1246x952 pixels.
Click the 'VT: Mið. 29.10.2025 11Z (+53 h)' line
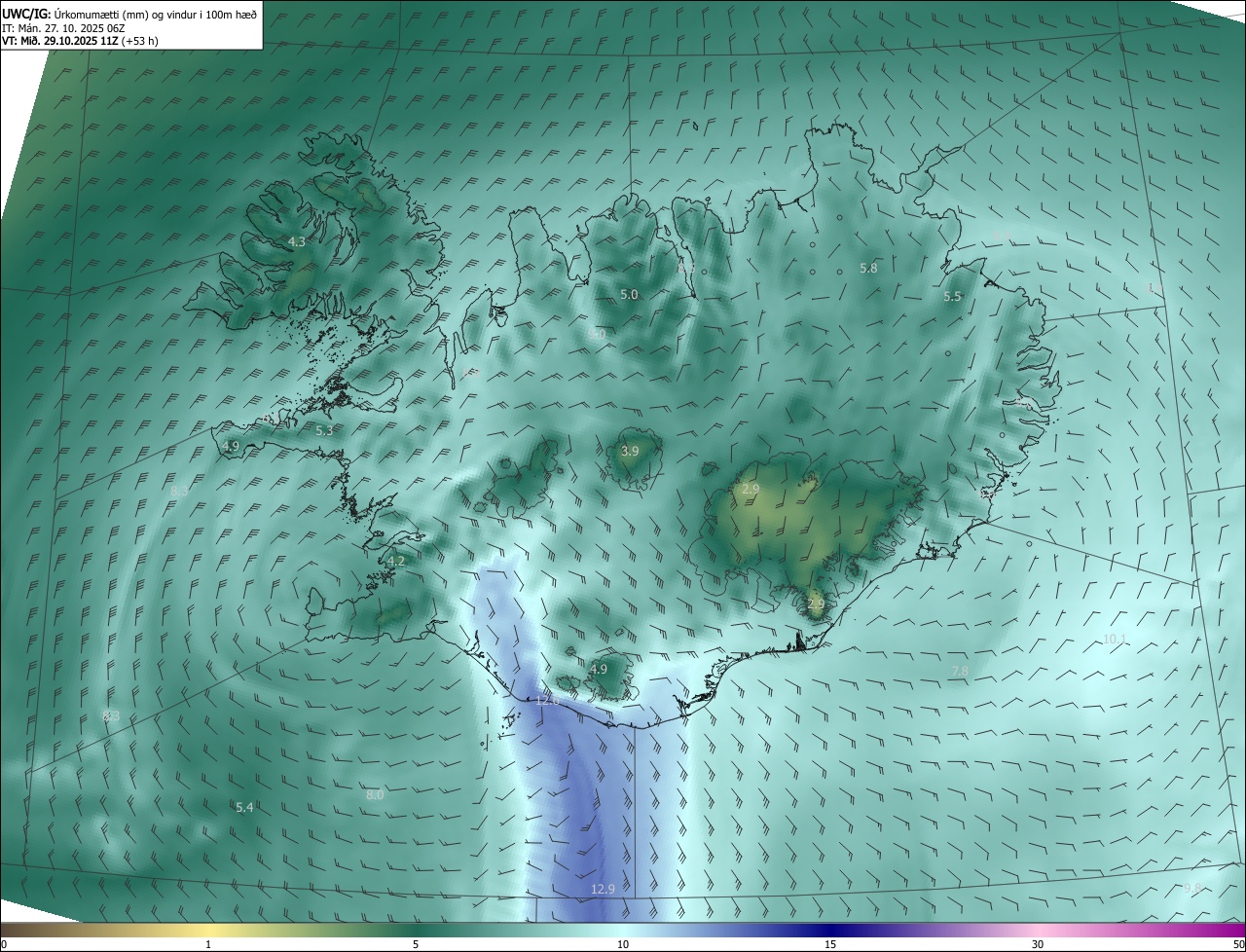click(80, 41)
